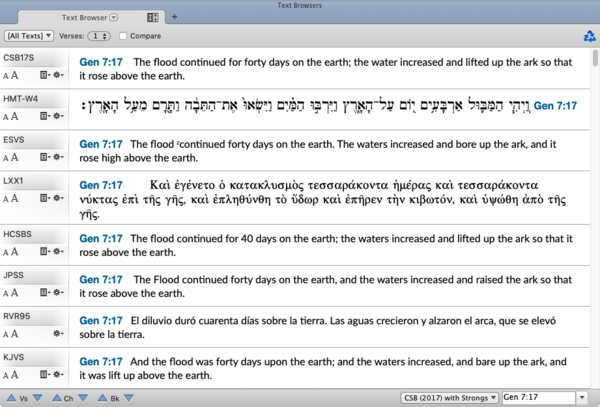Open the RVR95 gear settings menu
Screen dimensions: 600x407
[58, 334]
